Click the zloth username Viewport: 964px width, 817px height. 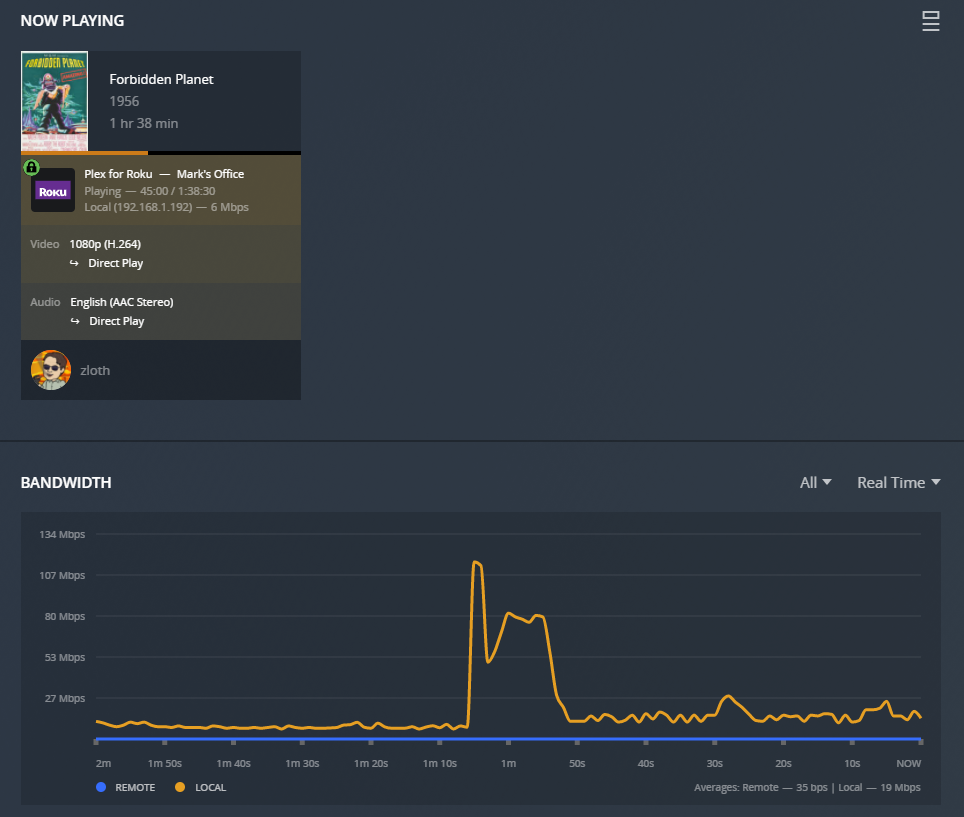point(95,370)
